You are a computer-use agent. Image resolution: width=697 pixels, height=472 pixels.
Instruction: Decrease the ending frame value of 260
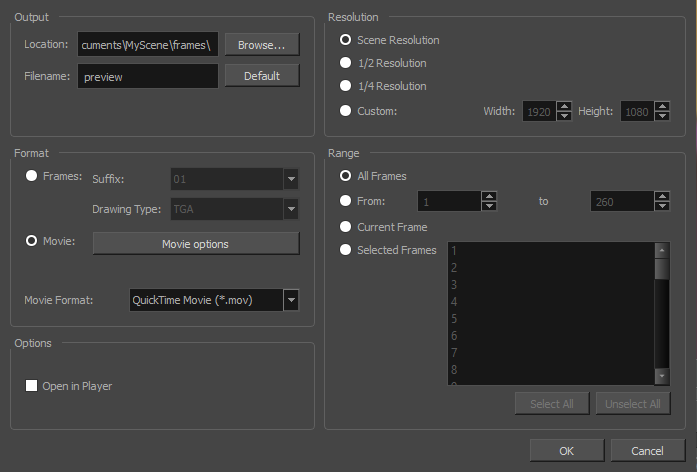tap(662, 206)
